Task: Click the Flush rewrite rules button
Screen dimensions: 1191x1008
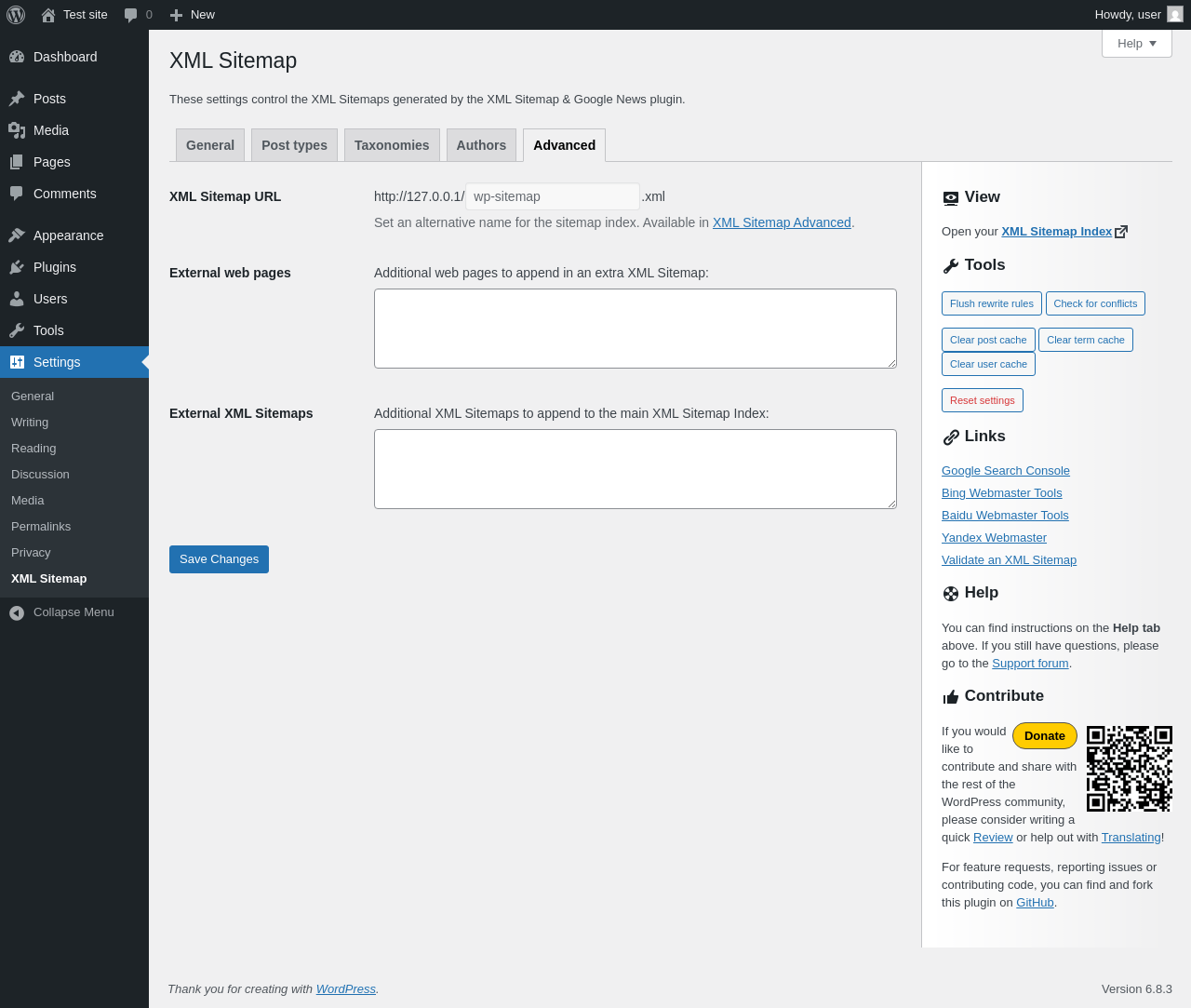Action: point(991,303)
